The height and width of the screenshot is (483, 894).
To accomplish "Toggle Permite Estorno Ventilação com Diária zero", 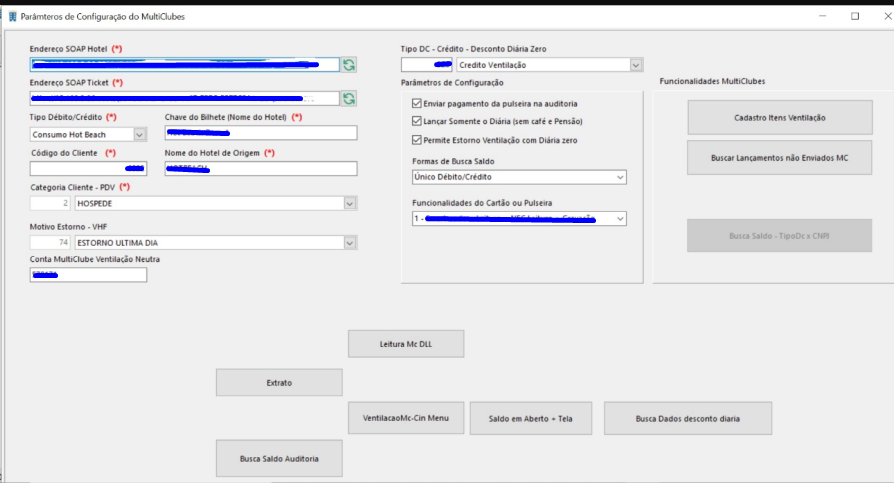I will [417, 140].
